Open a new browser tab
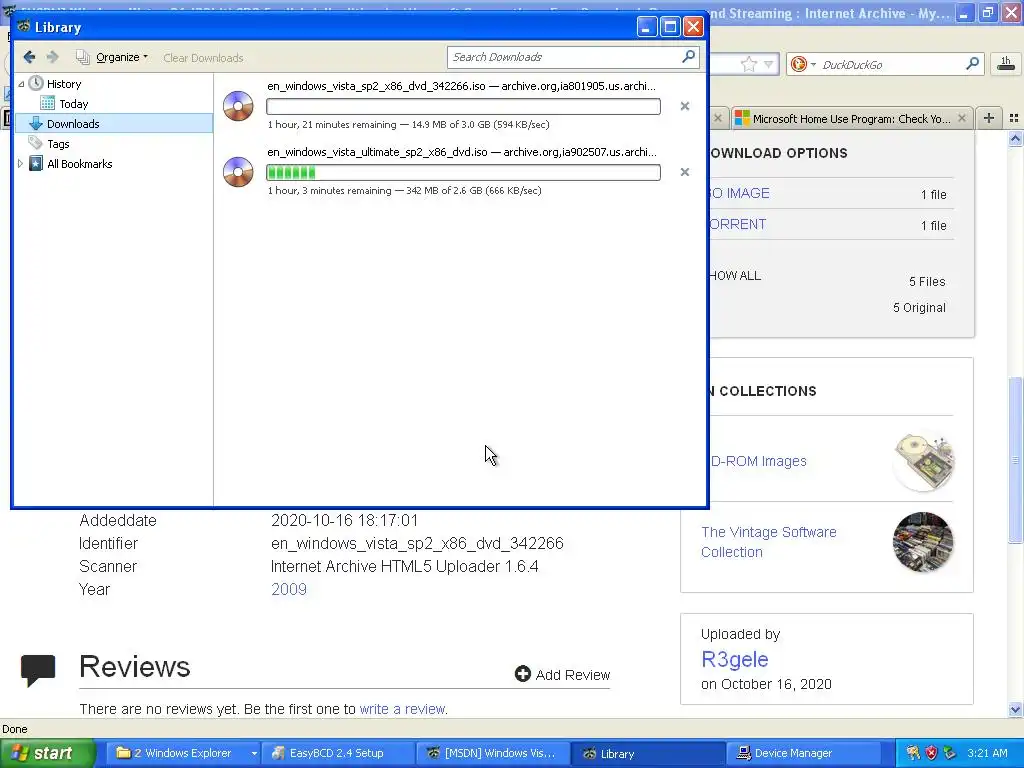1024x768 pixels. (x=989, y=118)
